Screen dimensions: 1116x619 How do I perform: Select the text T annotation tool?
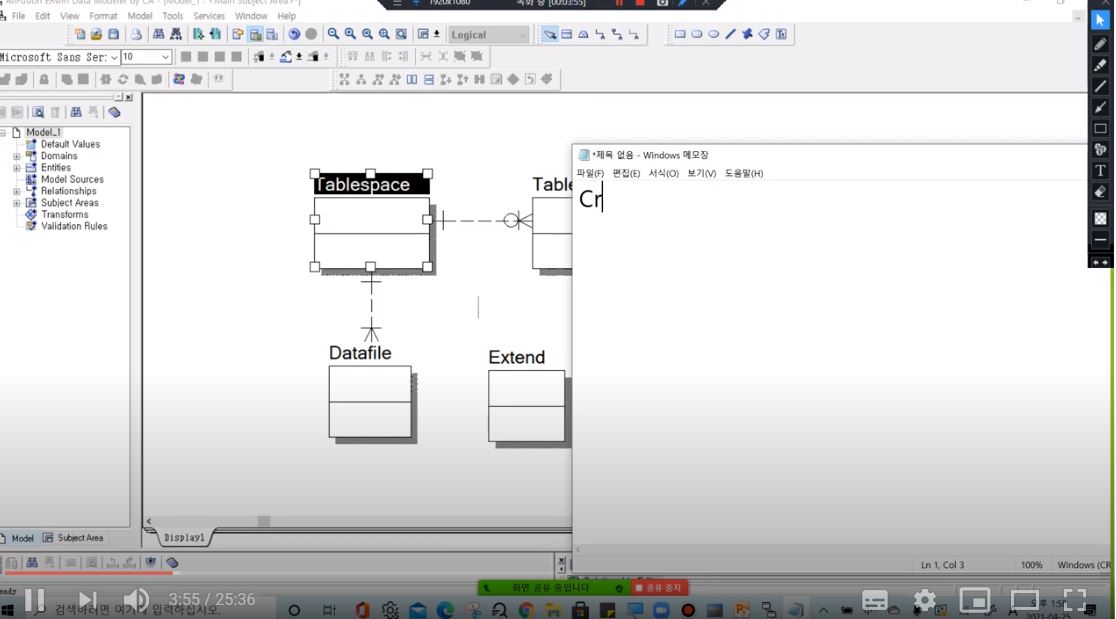click(1100, 171)
